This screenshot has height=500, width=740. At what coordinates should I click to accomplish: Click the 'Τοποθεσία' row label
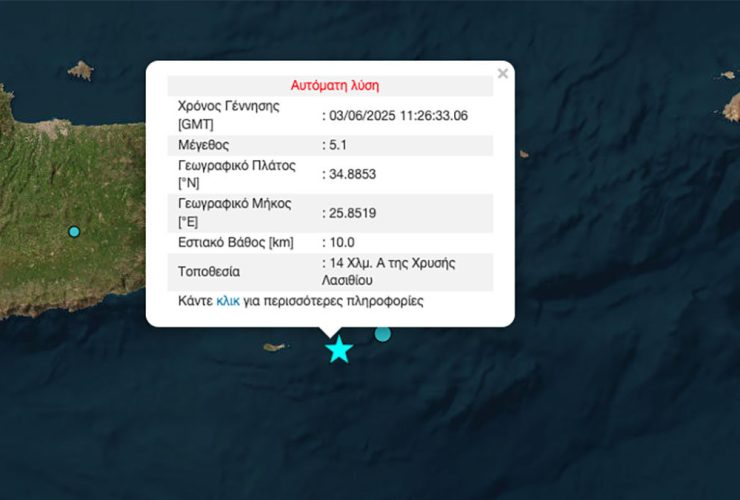pyautogui.click(x=208, y=271)
